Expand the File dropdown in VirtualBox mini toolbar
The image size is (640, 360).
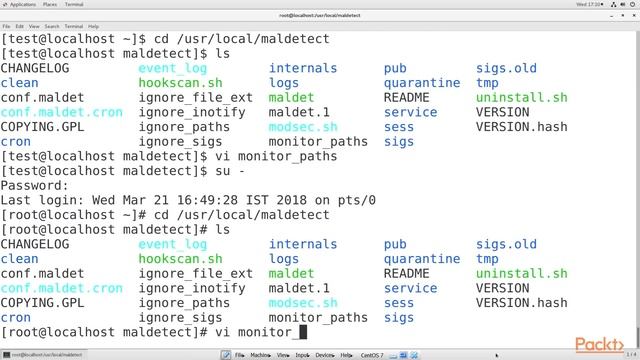[240, 356]
